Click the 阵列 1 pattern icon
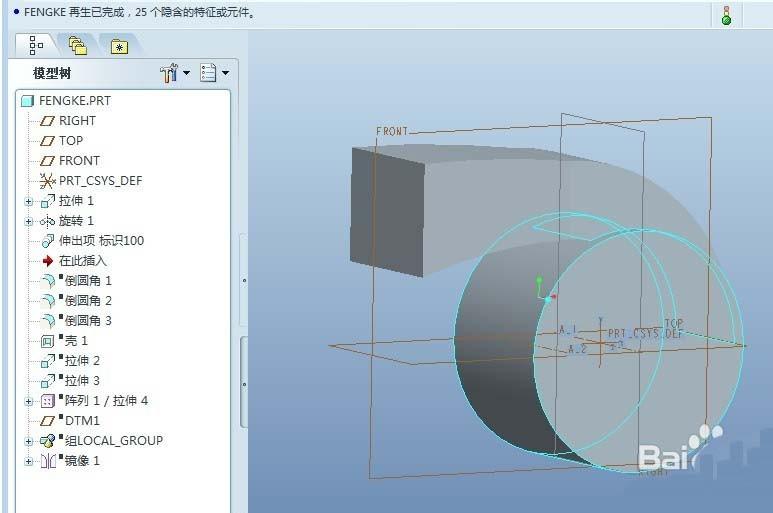 coord(47,401)
